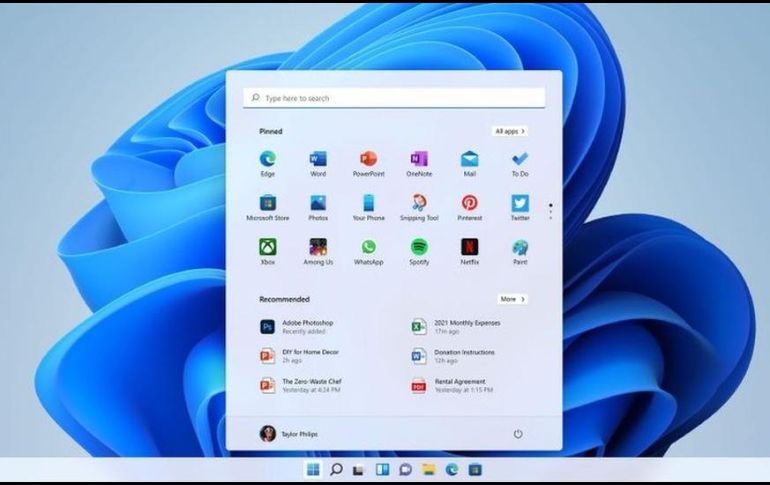The width and height of the screenshot is (770, 485).
Task: Open Microsoft Store on the taskbar
Action: [x=475, y=470]
